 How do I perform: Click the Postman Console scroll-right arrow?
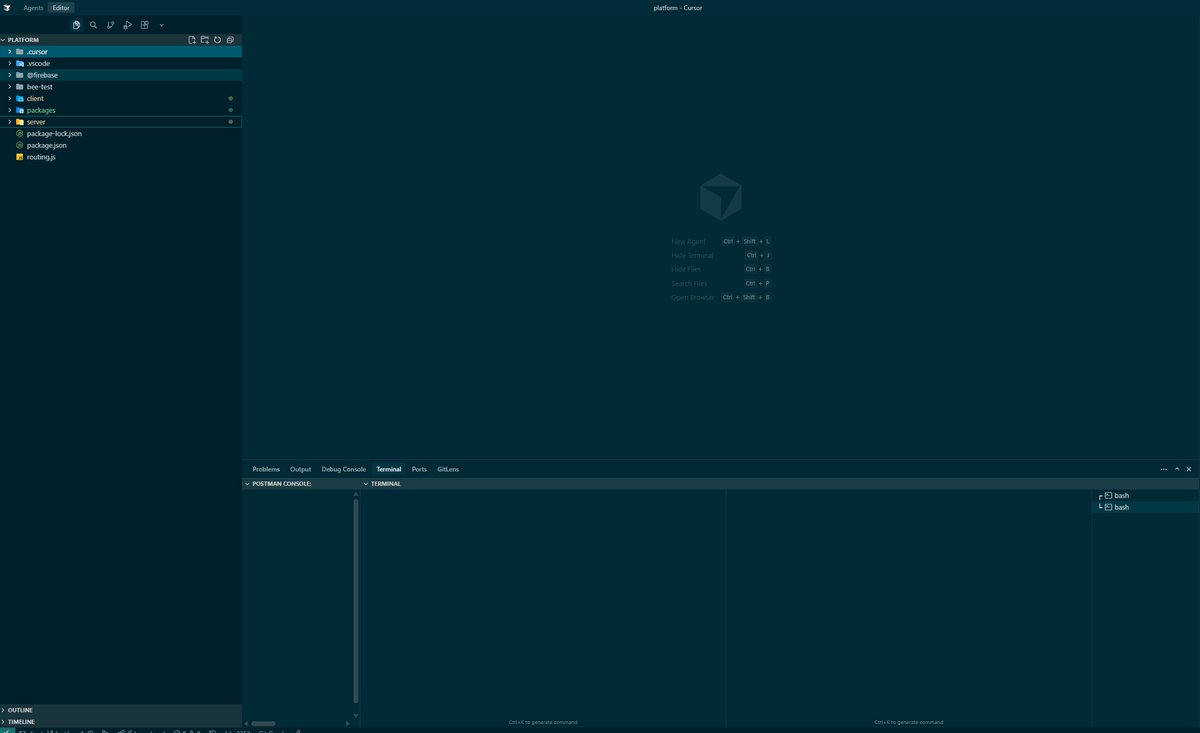pos(348,723)
